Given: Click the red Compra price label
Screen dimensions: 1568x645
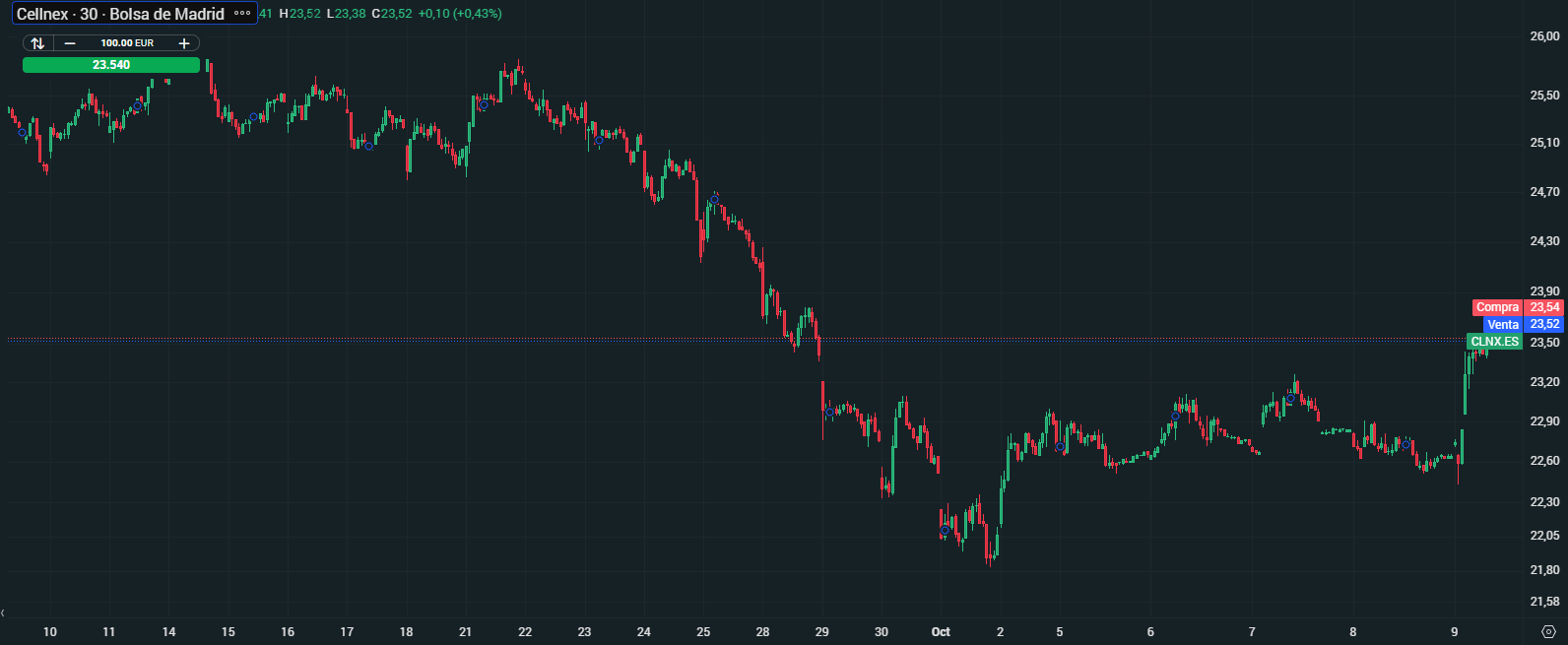Looking at the screenshot, I should pyautogui.click(x=1497, y=307).
